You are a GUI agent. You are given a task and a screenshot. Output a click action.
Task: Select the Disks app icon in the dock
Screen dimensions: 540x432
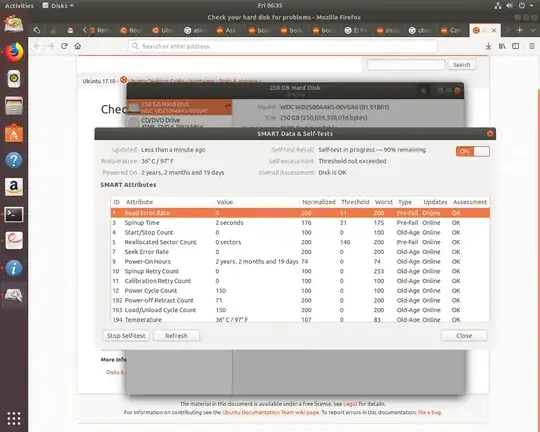(14, 295)
